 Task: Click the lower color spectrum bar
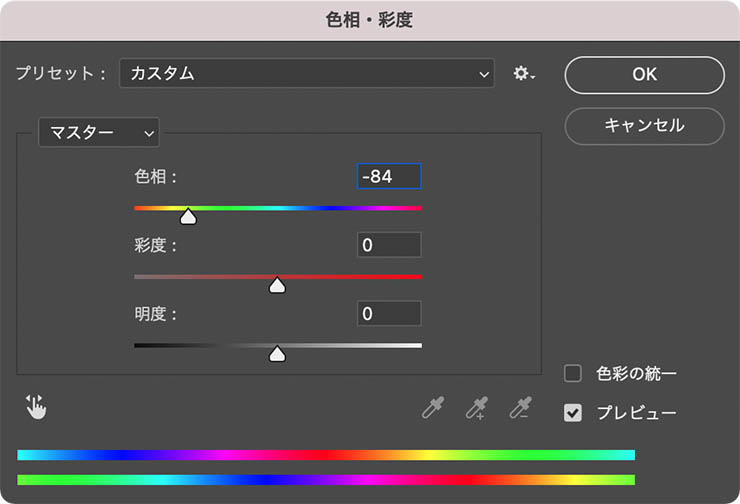[326, 480]
